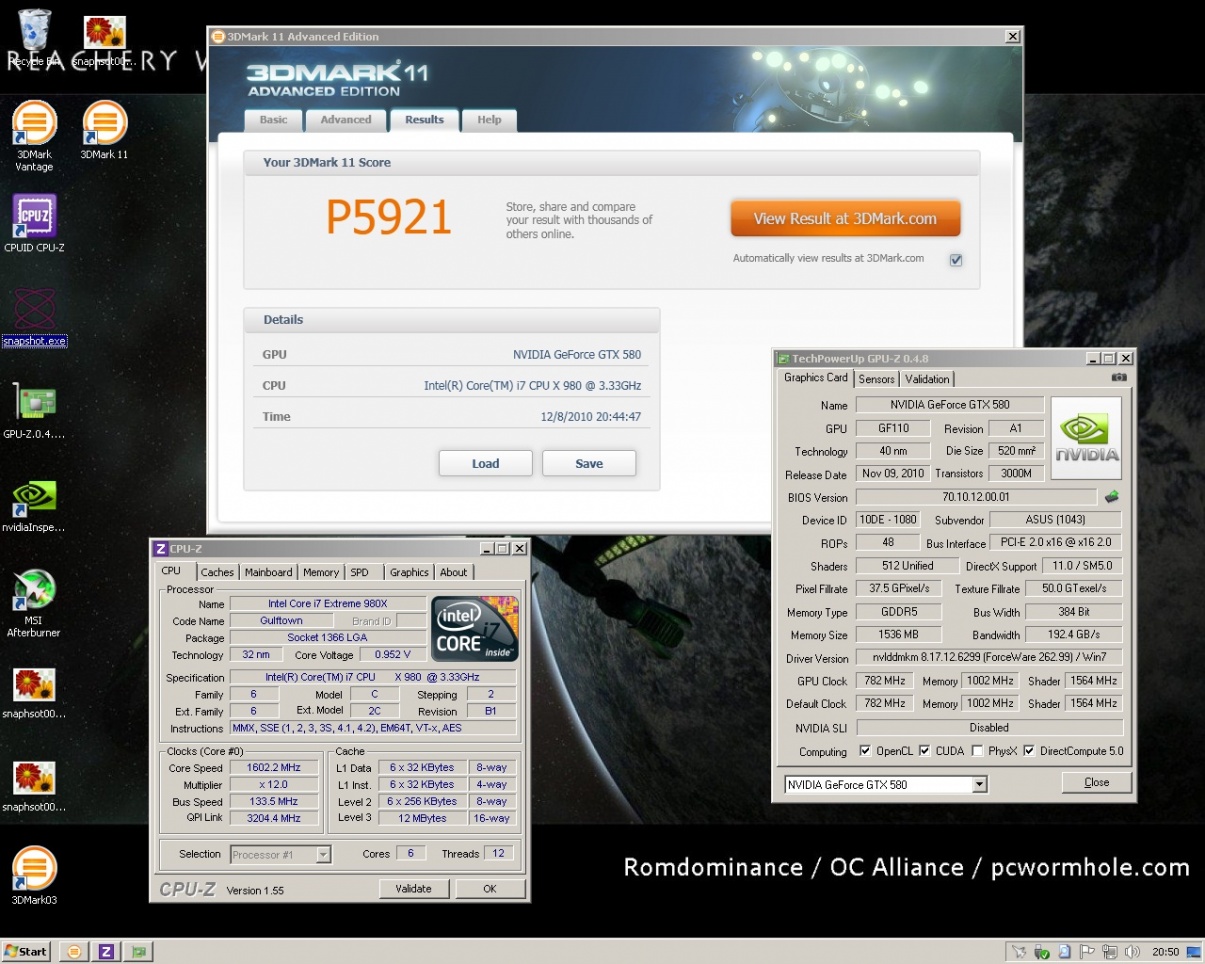
Task: Expand the GeForce GTX 580 card dropdown
Action: pos(979,785)
